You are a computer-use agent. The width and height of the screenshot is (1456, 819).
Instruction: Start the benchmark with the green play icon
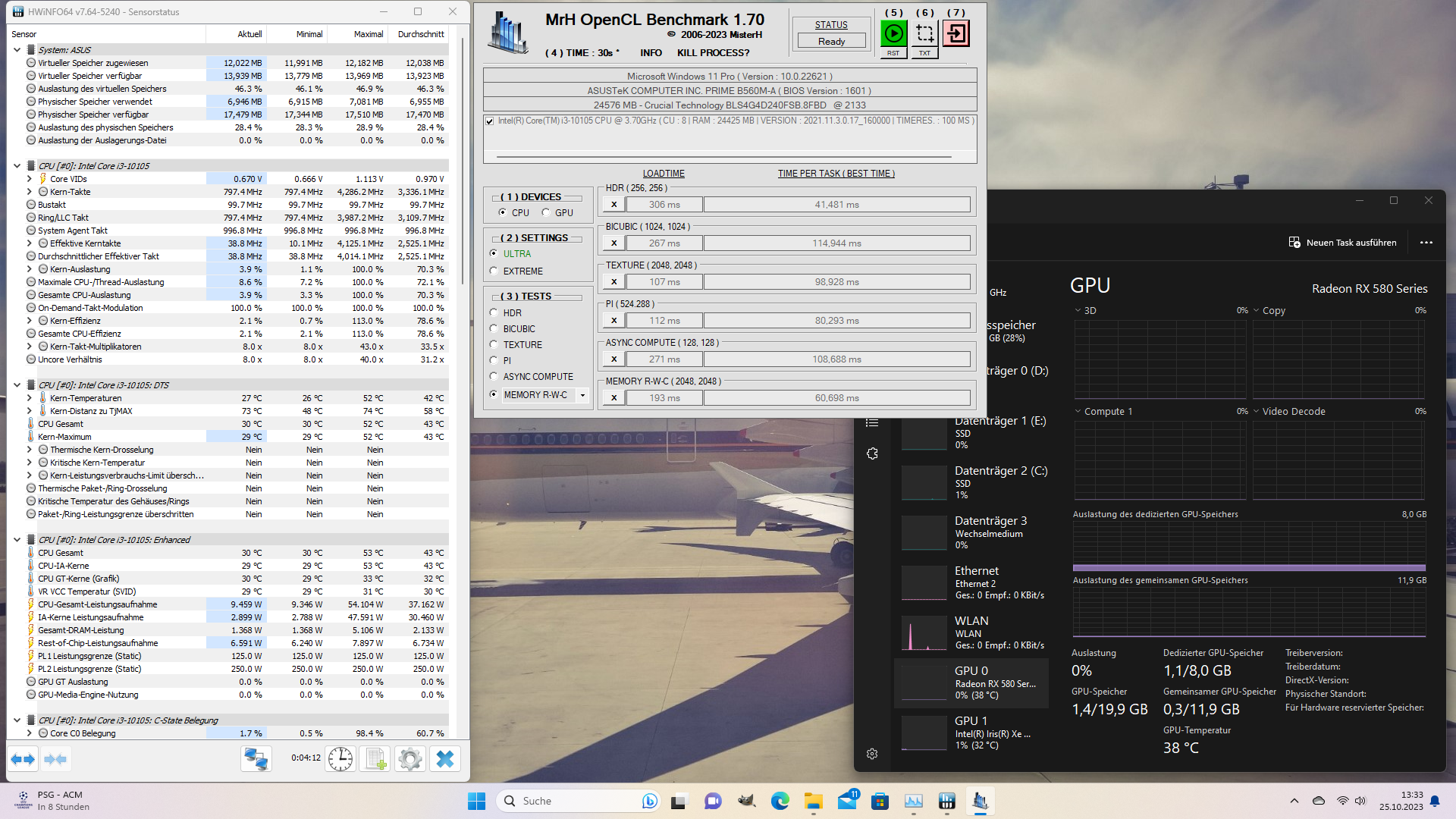[893, 33]
